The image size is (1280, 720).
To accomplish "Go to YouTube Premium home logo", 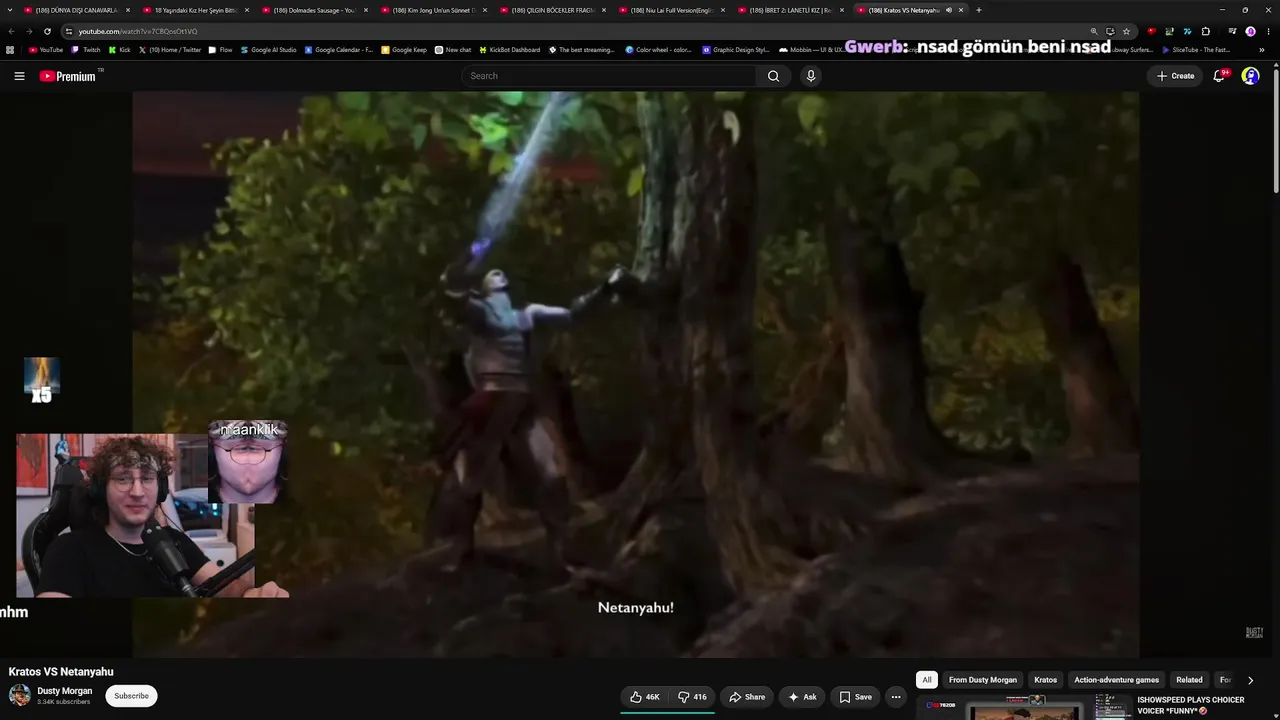I will 68,76.
